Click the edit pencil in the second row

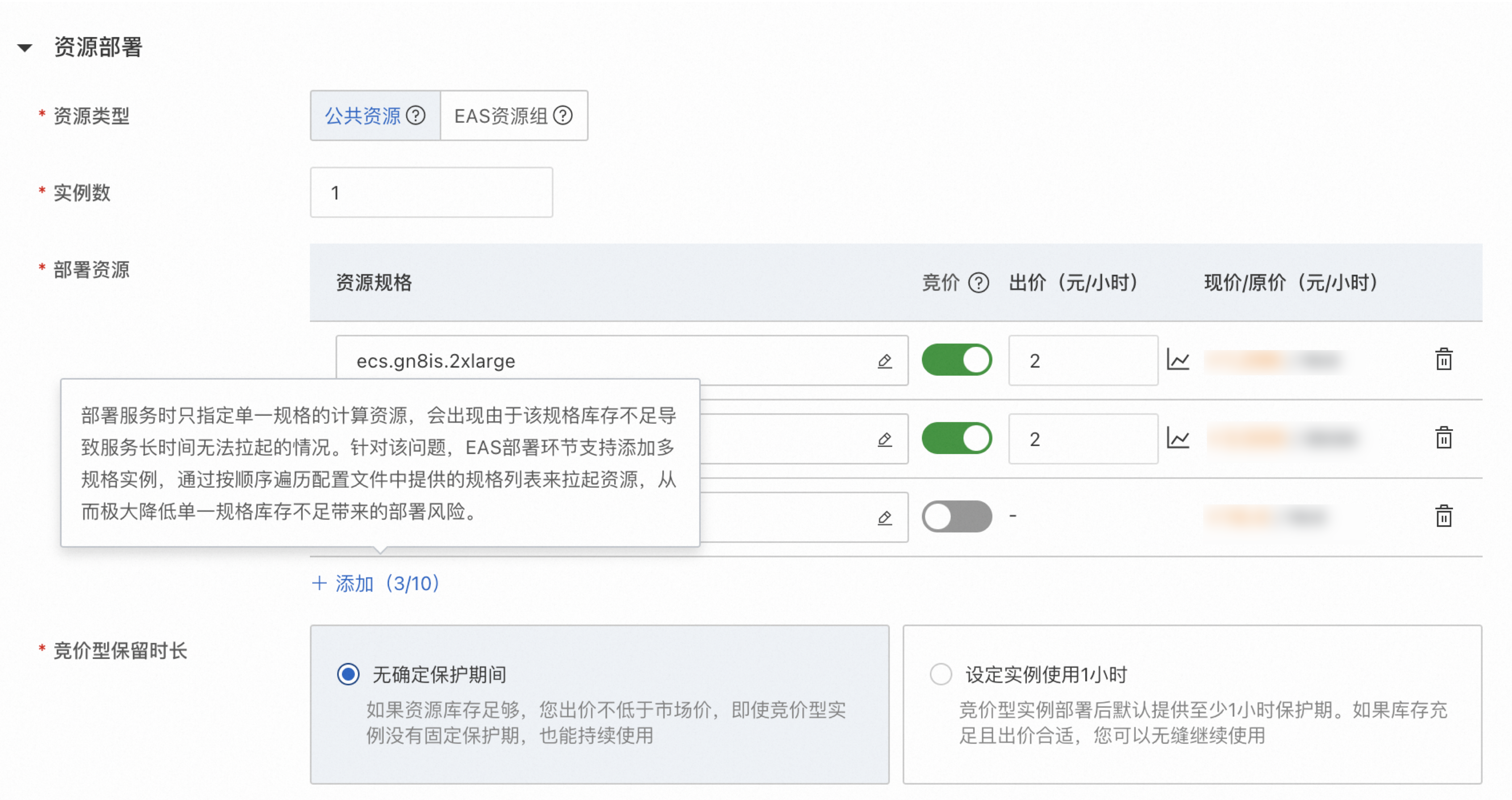pyautogui.click(x=884, y=439)
